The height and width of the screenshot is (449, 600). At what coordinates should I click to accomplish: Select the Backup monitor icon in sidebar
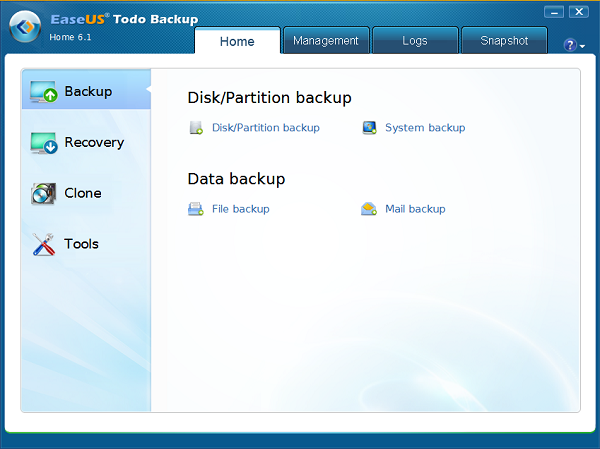(x=44, y=91)
